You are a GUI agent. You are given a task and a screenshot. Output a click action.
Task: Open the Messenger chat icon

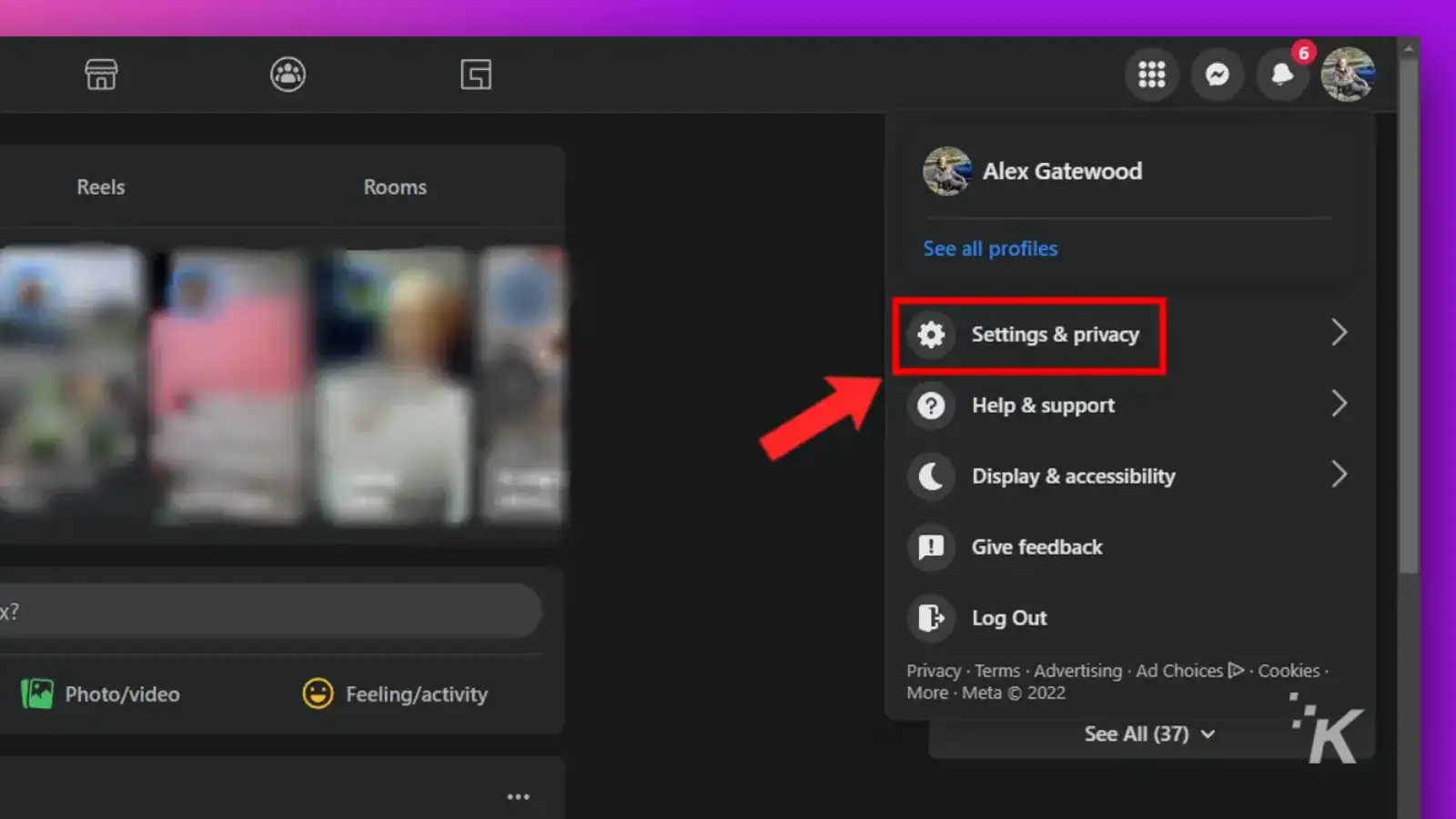(1217, 75)
